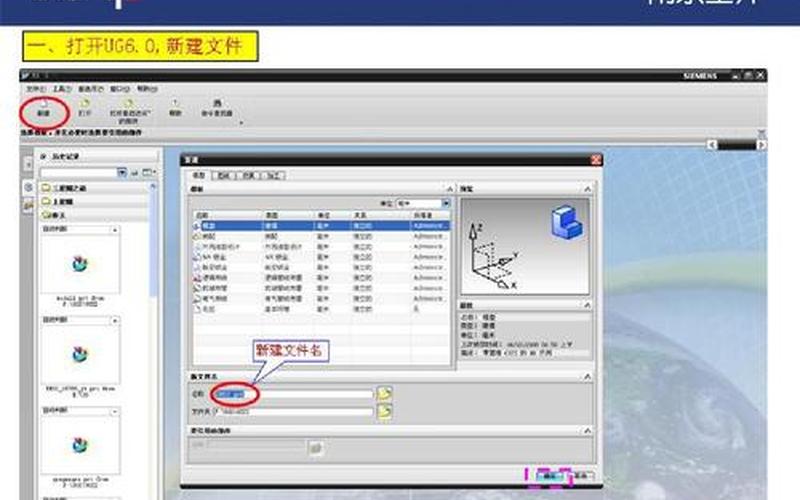Open a recently accessed part from the toolbar
The width and height of the screenshot is (800, 500).
(129, 112)
